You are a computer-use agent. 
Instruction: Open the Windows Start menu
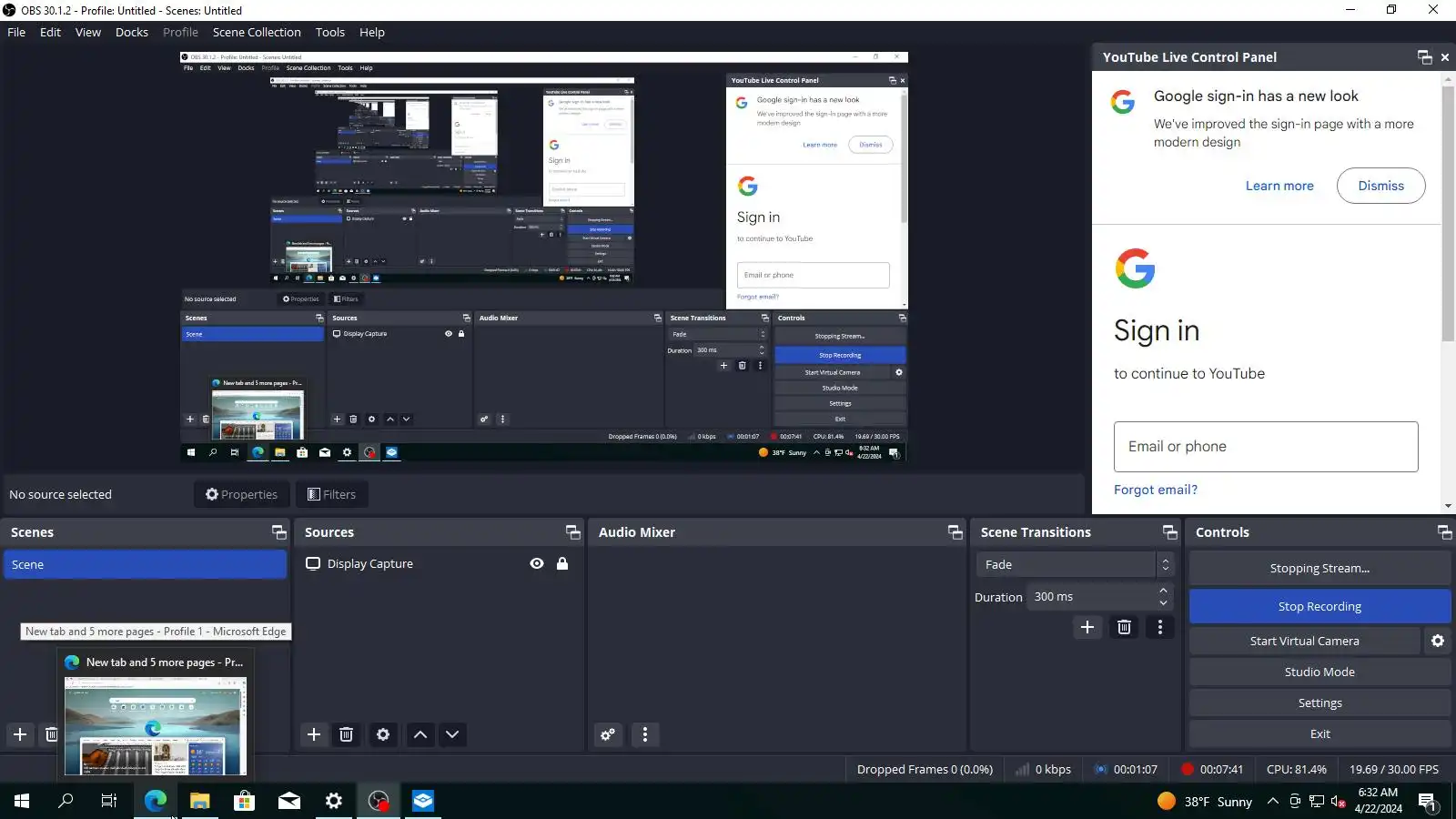(22, 801)
